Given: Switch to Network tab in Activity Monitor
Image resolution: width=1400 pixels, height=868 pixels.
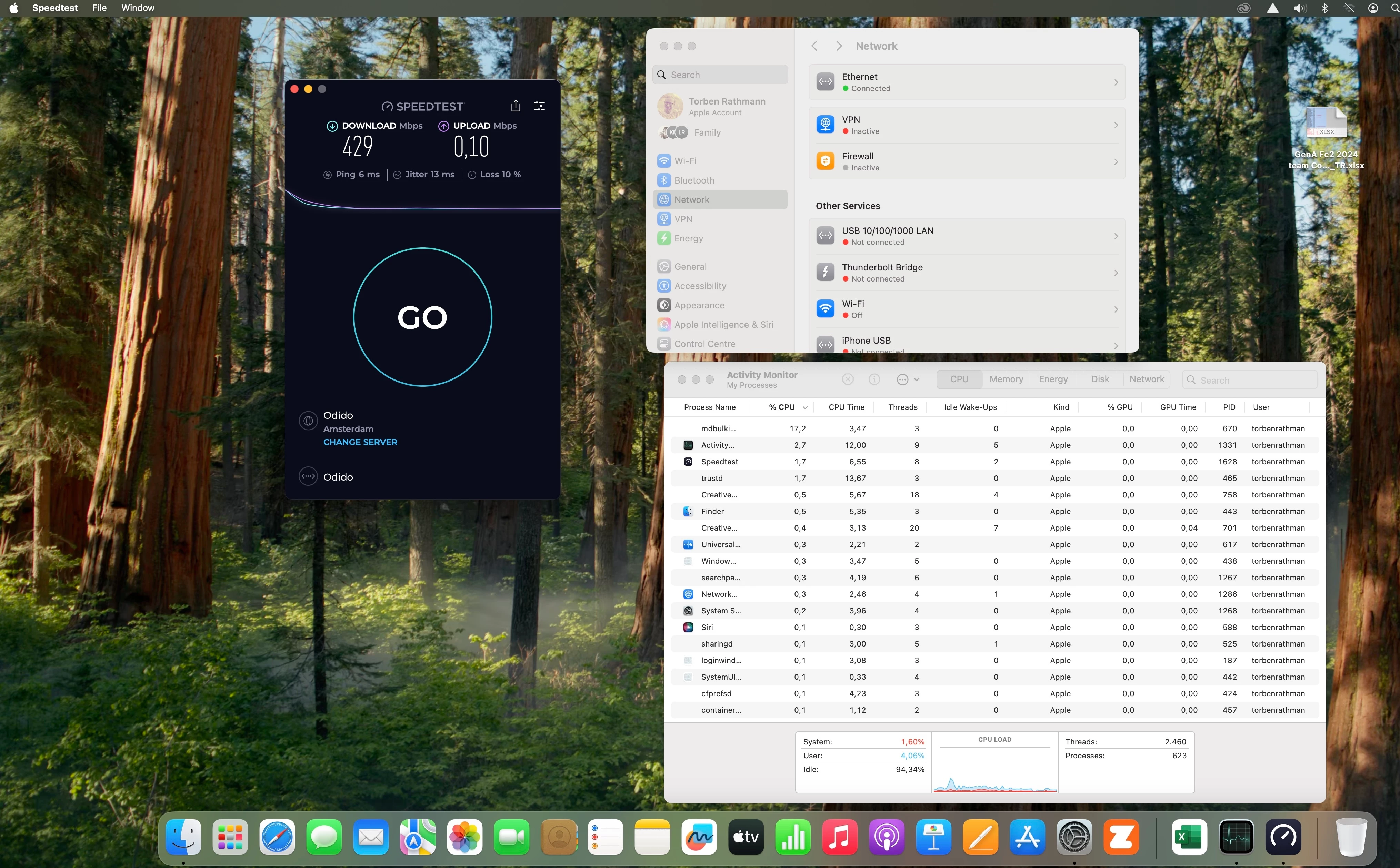Looking at the screenshot, I should (1147, 379).
